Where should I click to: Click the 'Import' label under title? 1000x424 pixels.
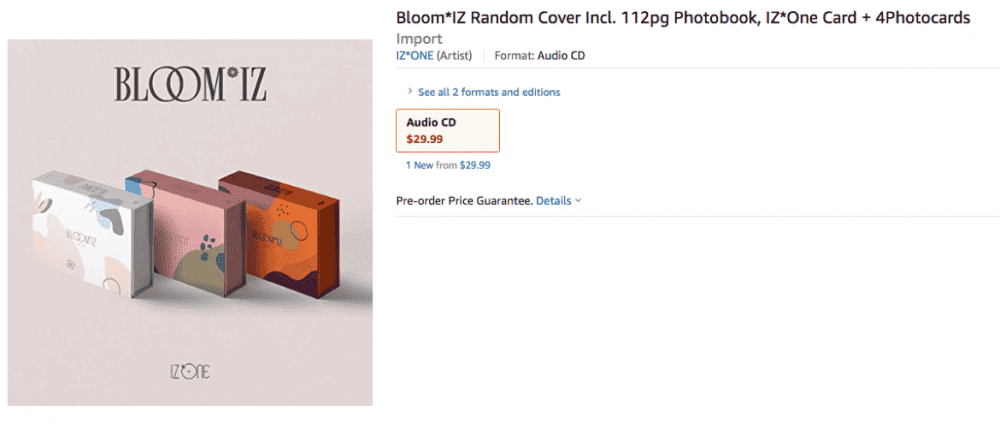pyautogui.click(x=420, y=38)
